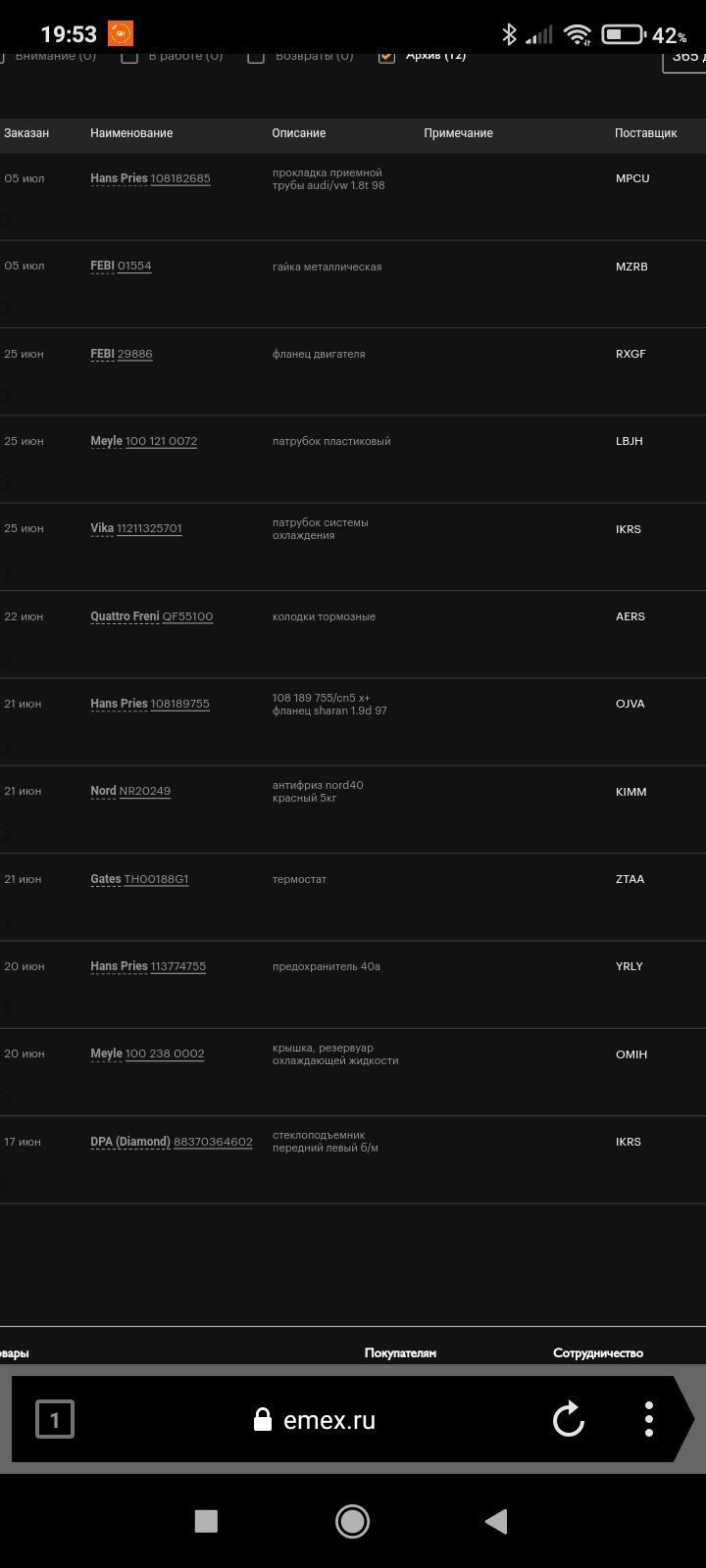
Task: Open Gates part TH00188G1 link
Action: pyautogui.click(x=156, y=879)
